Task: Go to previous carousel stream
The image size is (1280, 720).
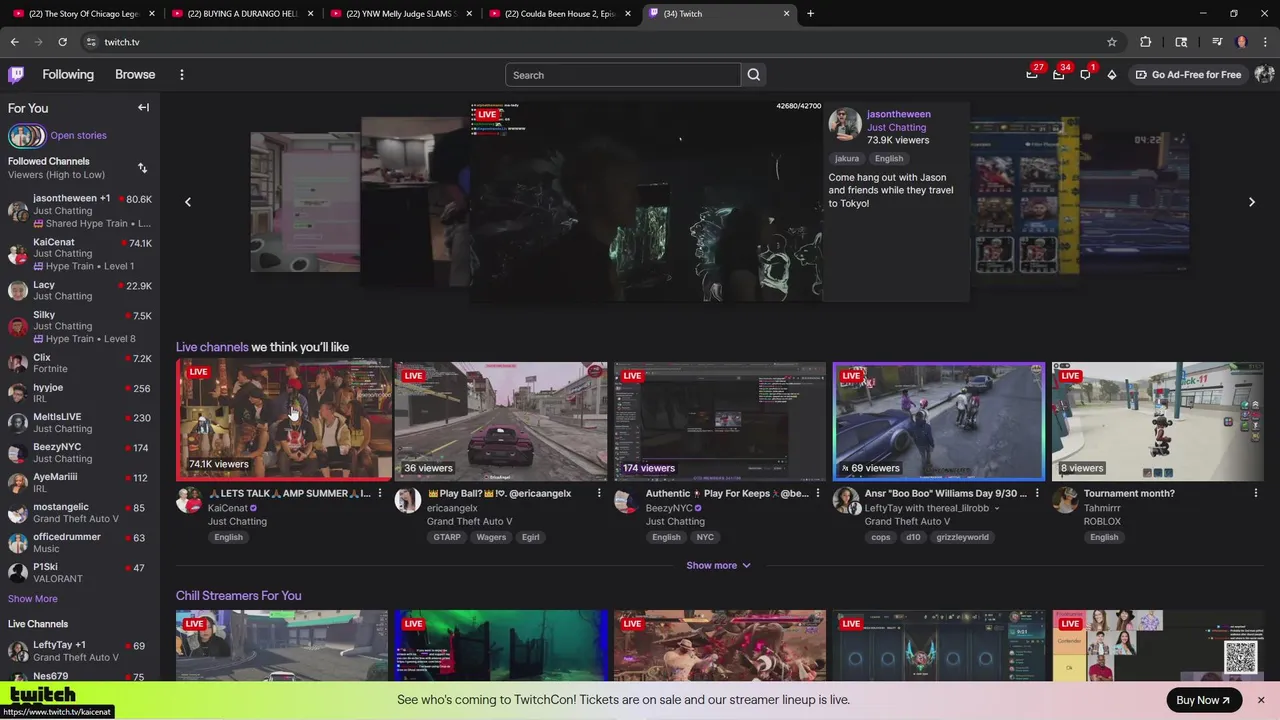Action: point(187,202)
